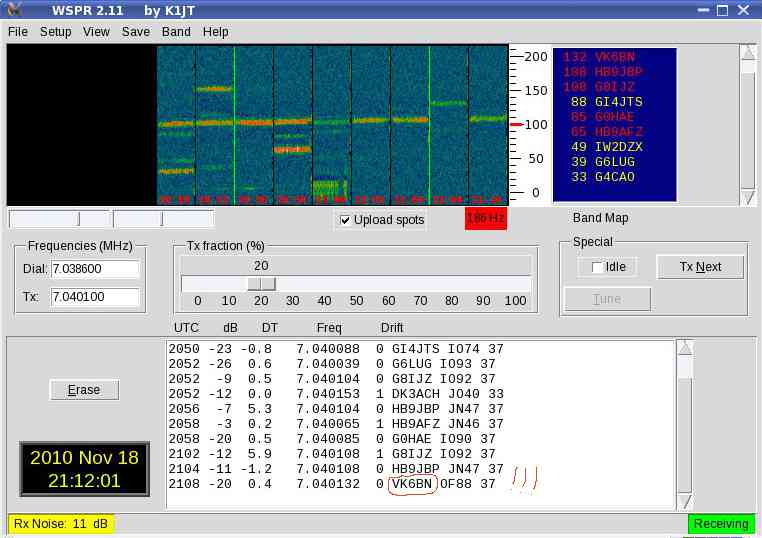Click the 2052 DK3ACH JO40 decode row
The image size is (762, 538).
pos(336,394)
